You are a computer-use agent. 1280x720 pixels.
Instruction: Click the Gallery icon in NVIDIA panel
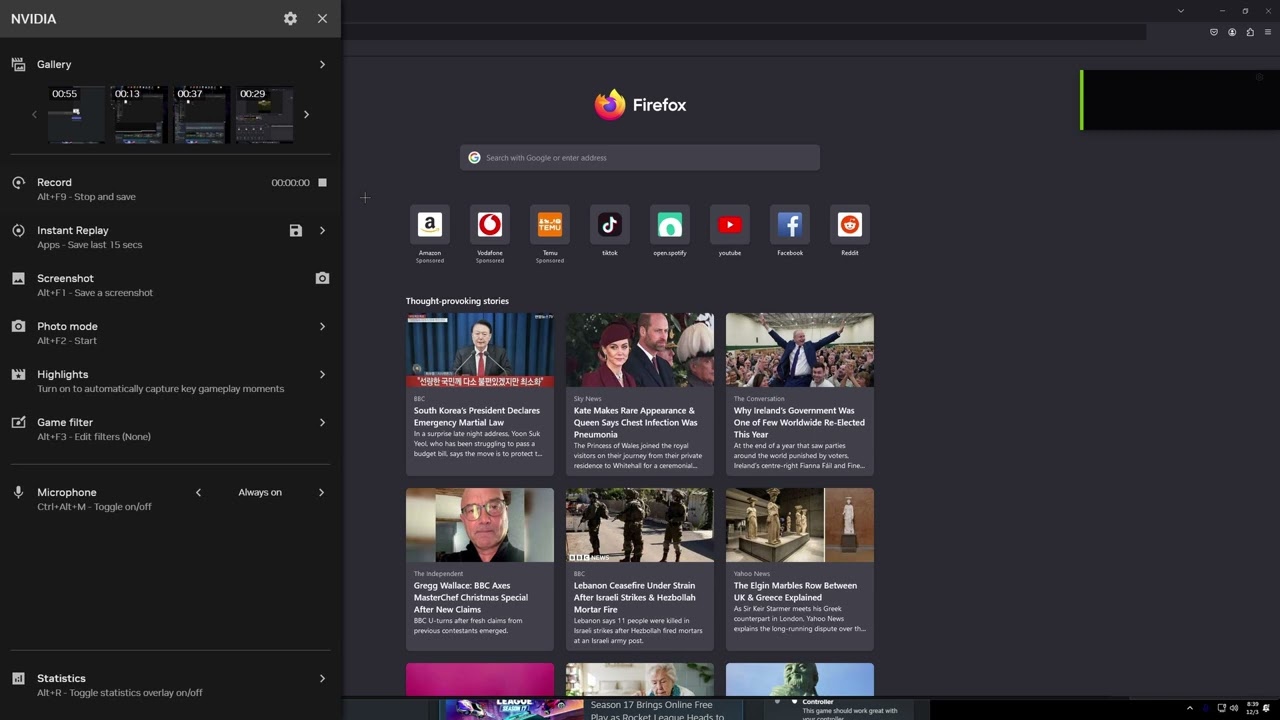18,64
